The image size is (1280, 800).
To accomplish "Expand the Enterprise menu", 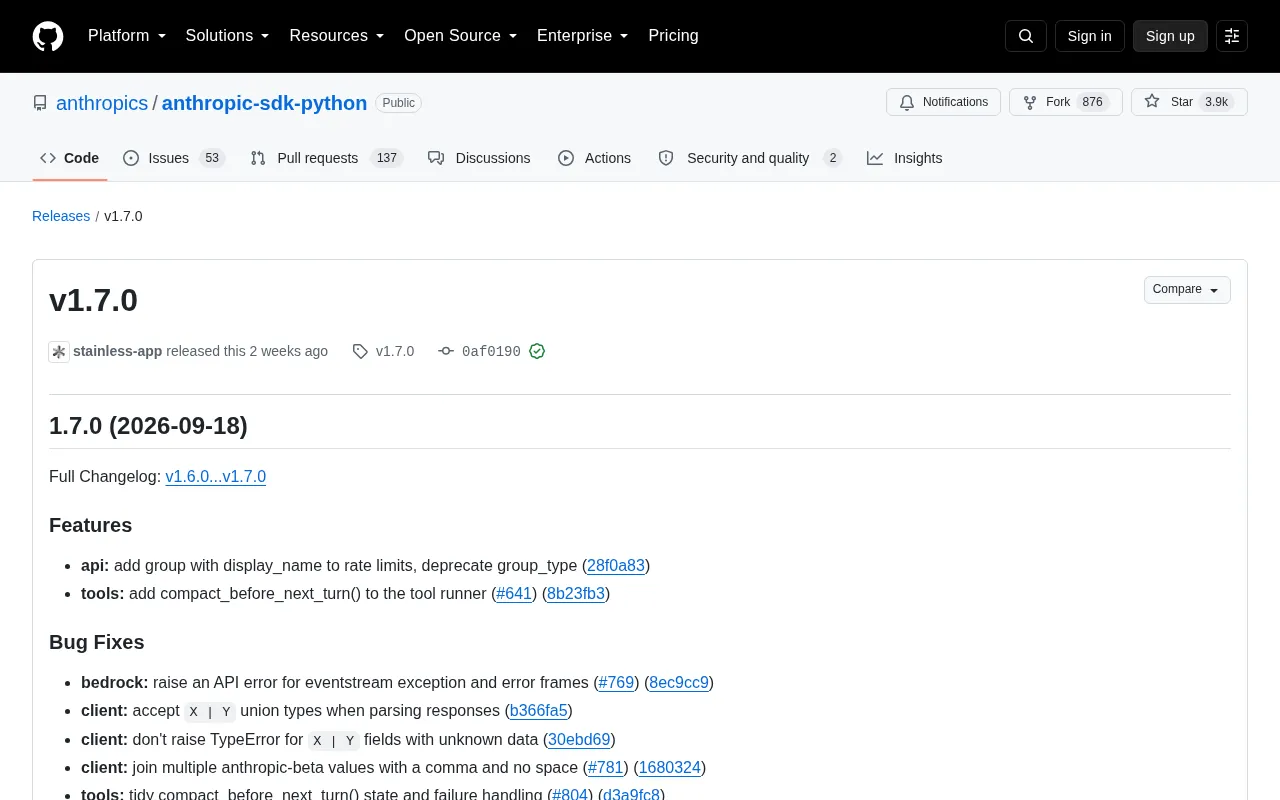I will pyautogui.click(x=583, y=36).
